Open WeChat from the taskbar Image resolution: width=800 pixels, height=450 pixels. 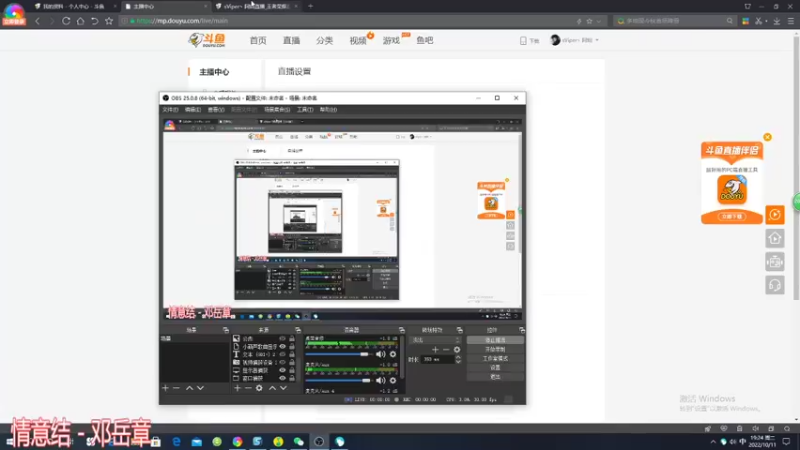click(x=298, y=442)
